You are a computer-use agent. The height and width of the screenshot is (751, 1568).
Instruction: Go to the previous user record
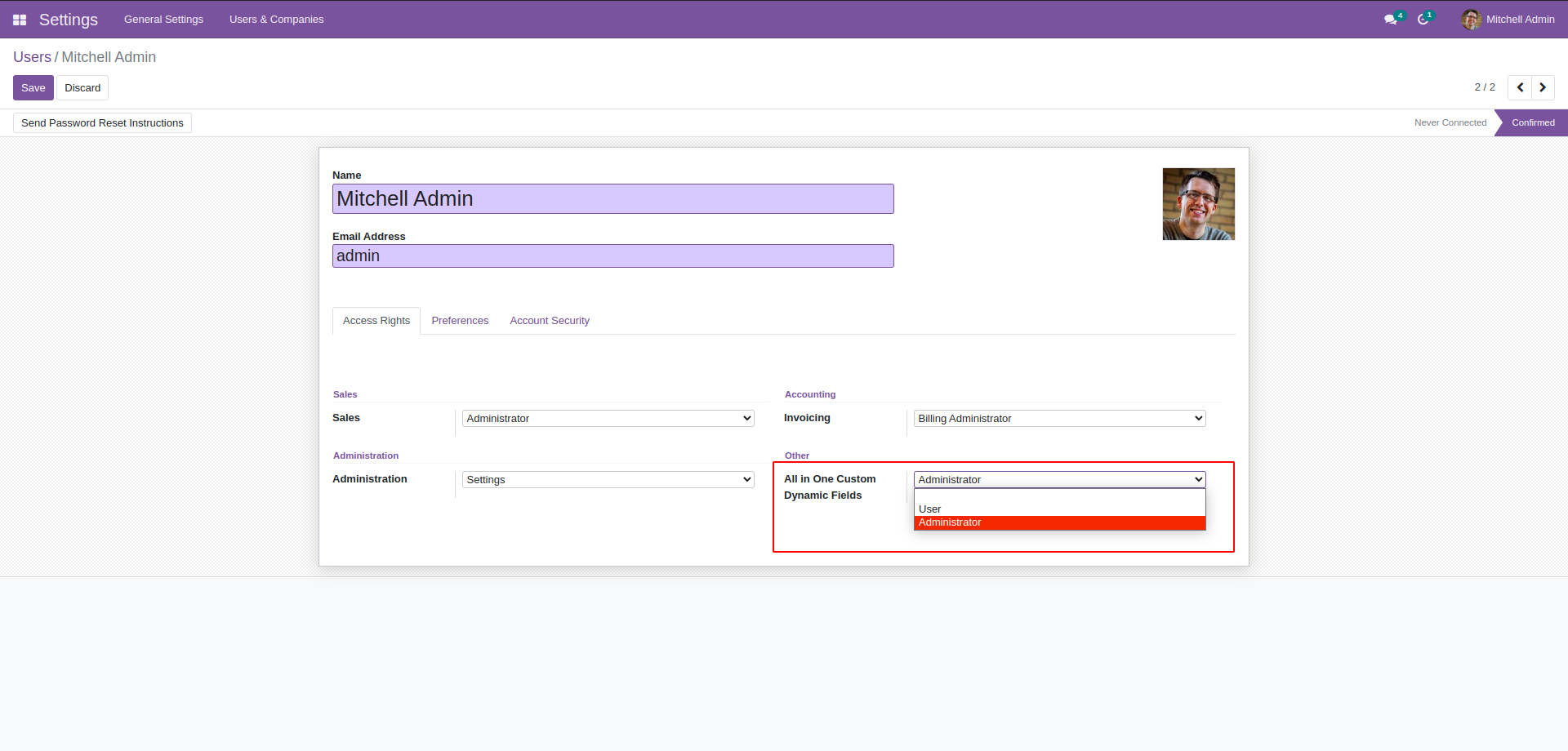1520,87
